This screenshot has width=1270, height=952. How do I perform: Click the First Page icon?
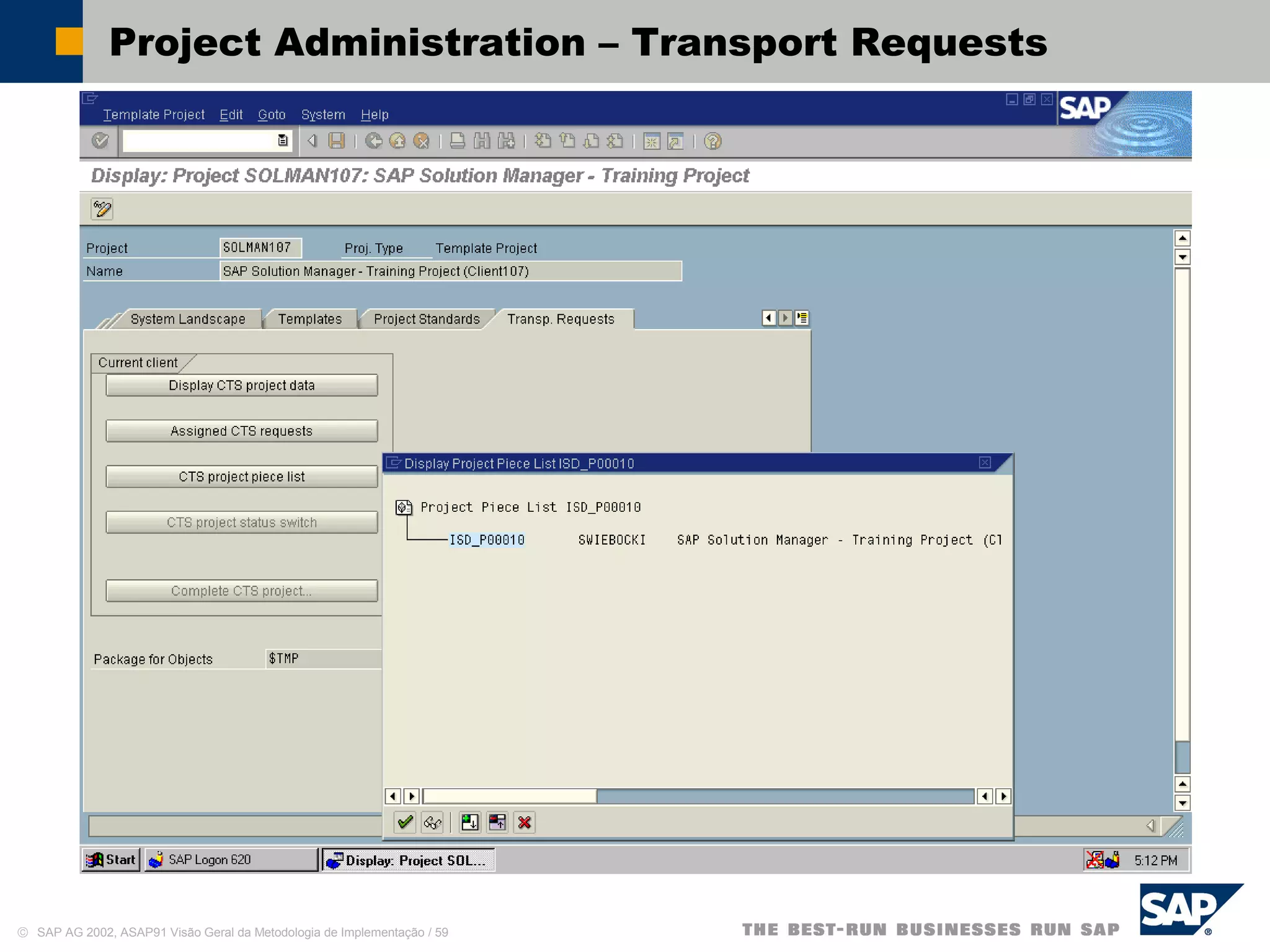point(543,141)
